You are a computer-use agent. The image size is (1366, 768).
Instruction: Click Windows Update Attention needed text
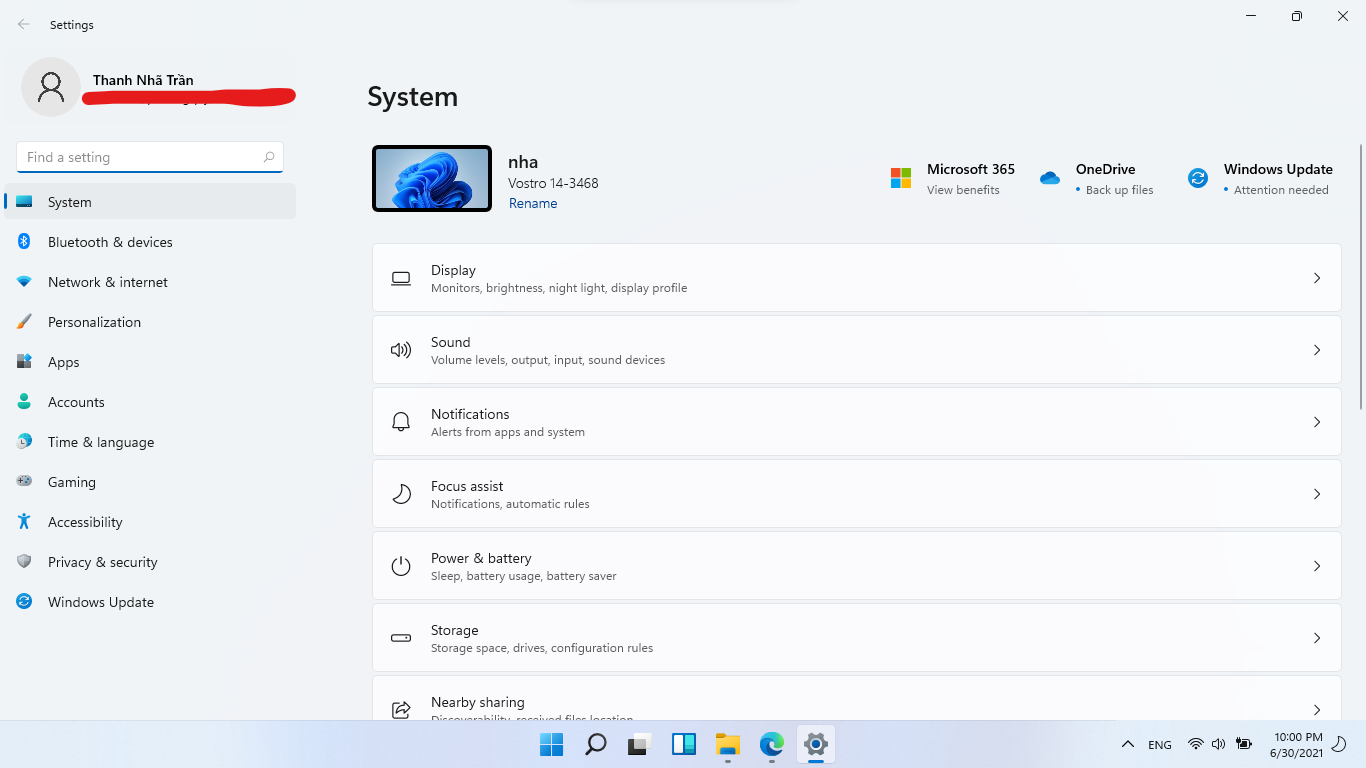point(1281,190)
